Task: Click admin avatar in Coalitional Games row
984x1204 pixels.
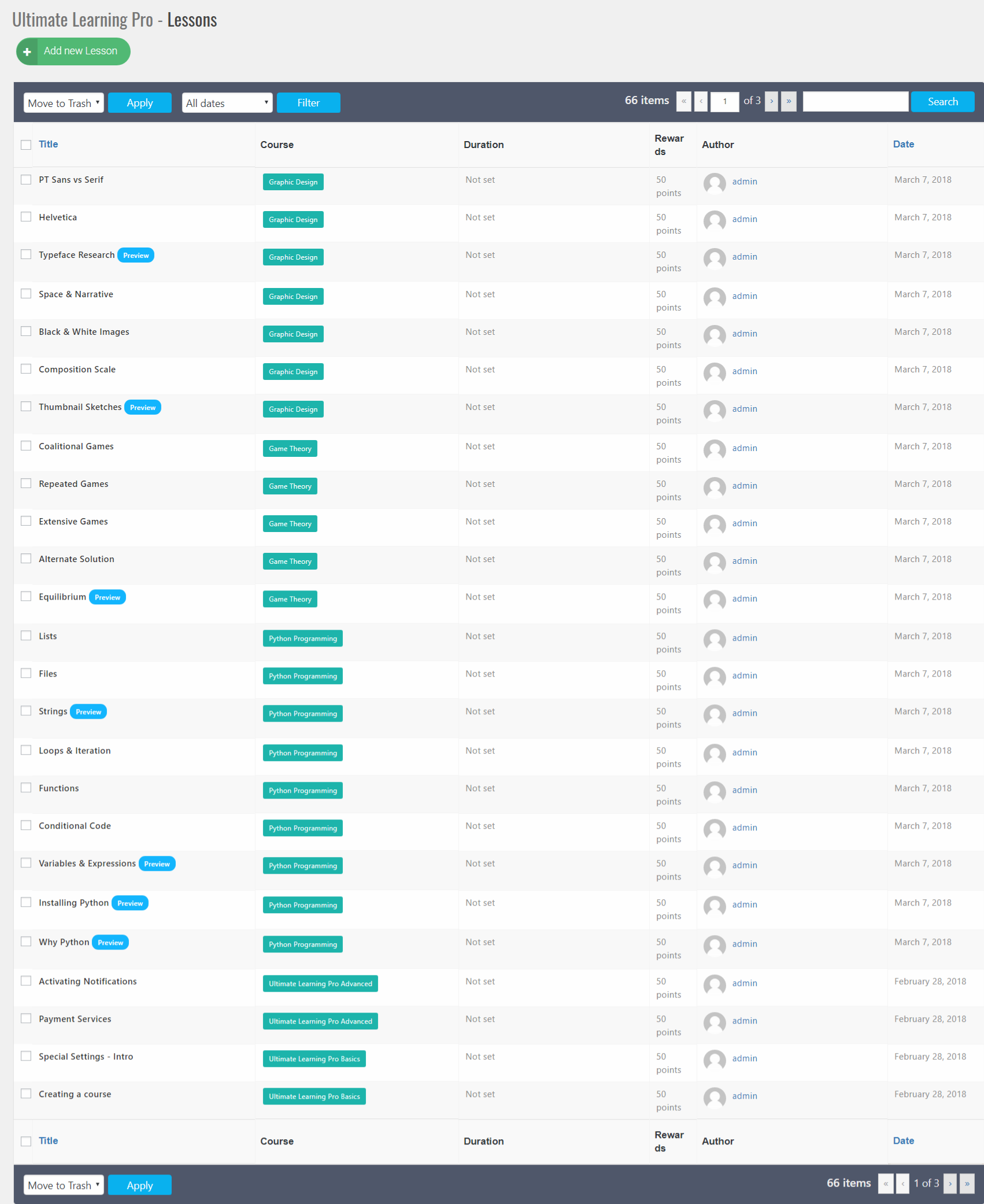Action: pyautogui.click(x=715, y=450)
